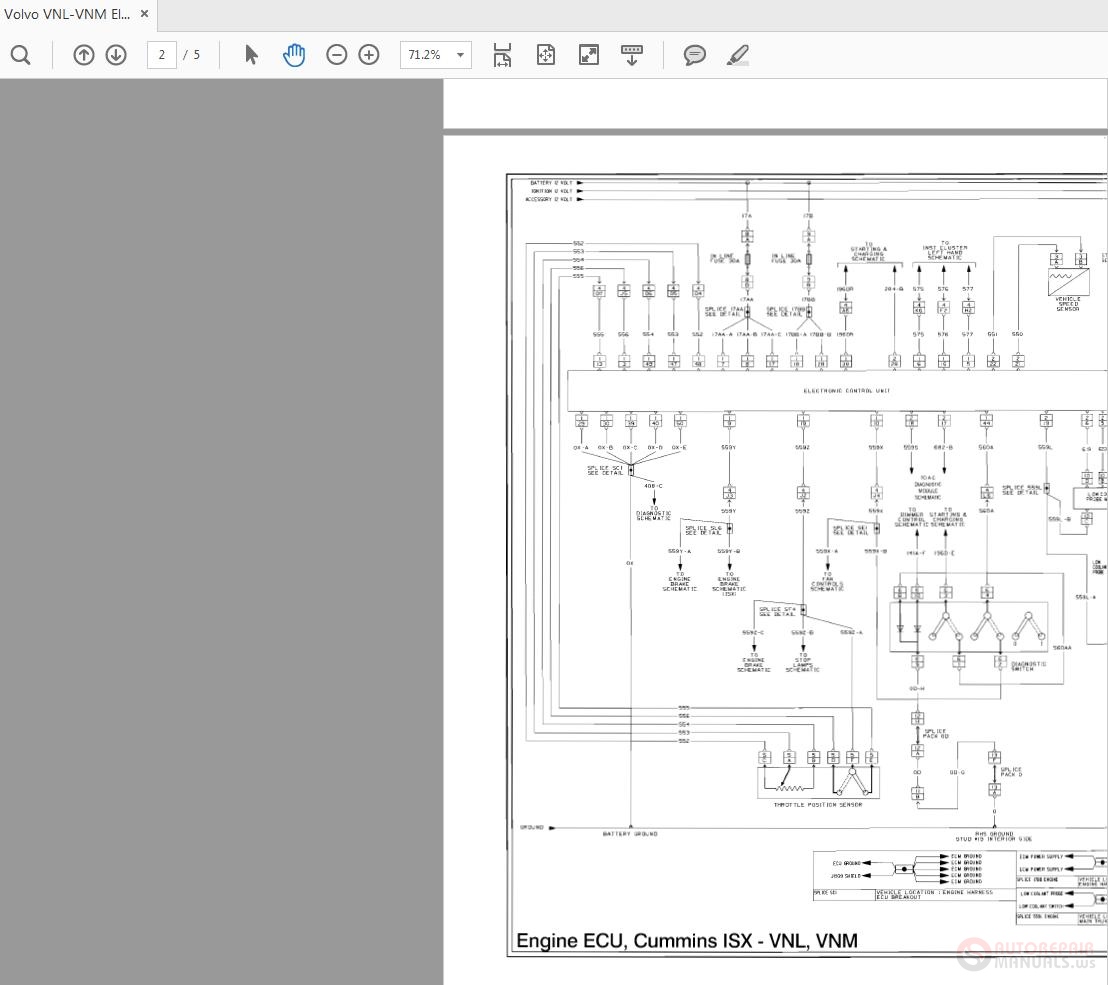Toggle full screen reading mode

pyautogui.click(x=589, y=55)
